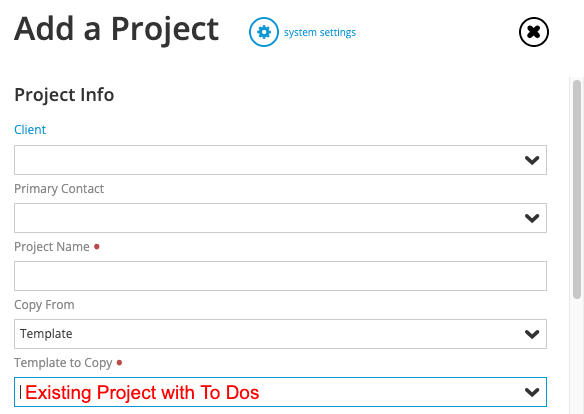
Task: Focus the Project Name text field
Action: coord(280,276)
